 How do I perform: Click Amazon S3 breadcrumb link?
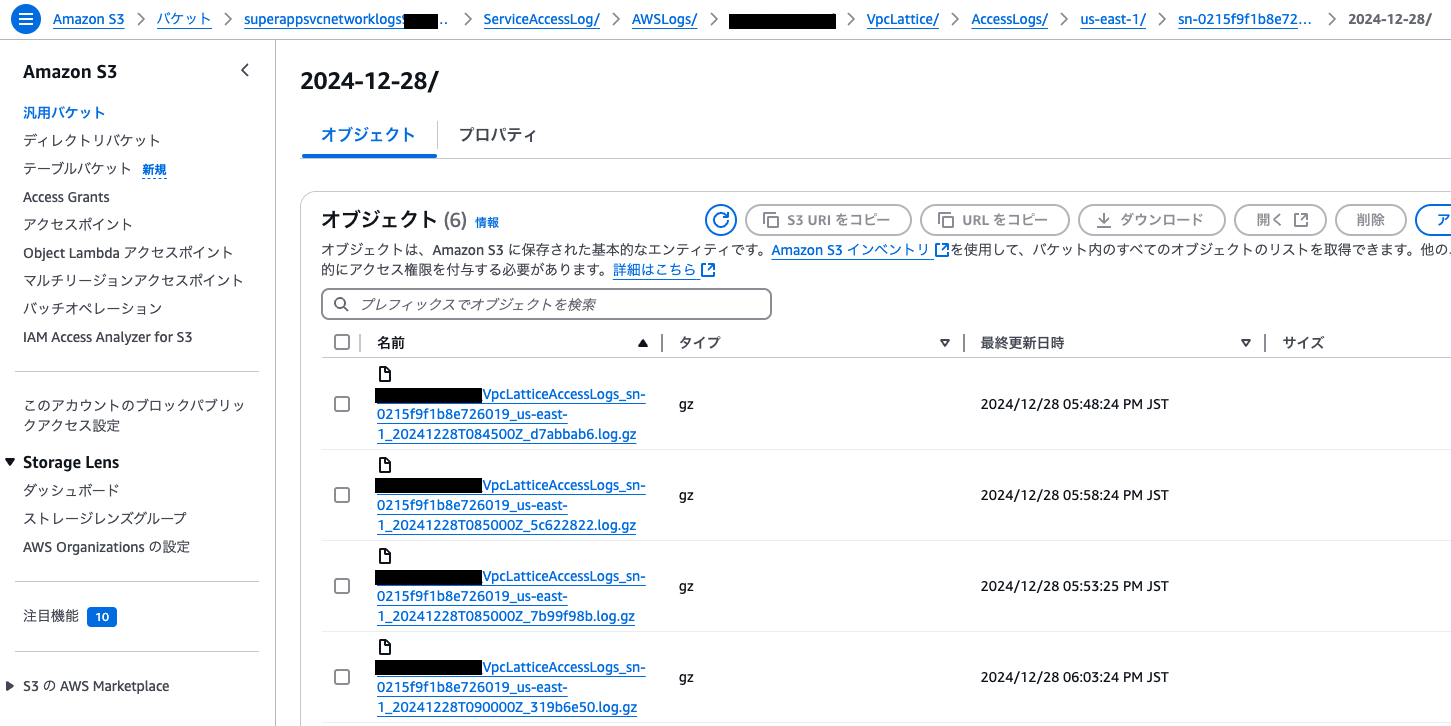tap(89, 19)
